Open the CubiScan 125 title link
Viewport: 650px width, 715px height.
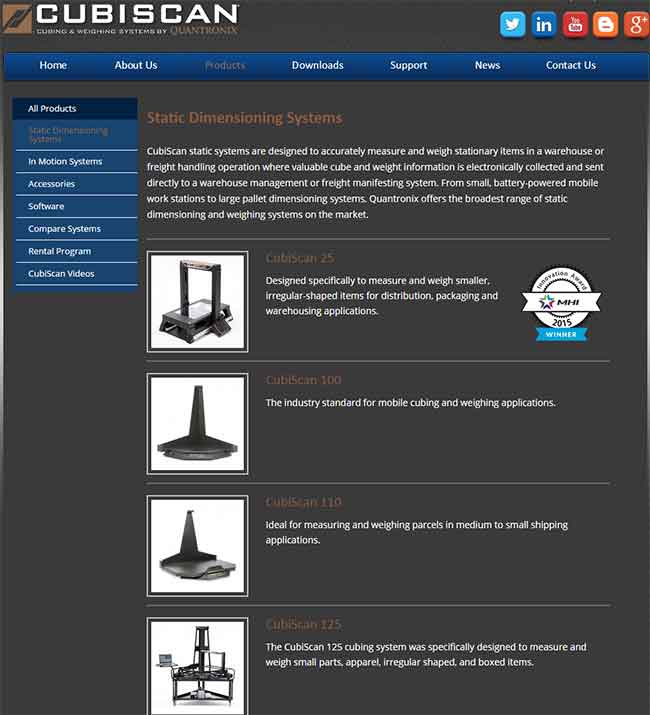(x=303, y=624)
